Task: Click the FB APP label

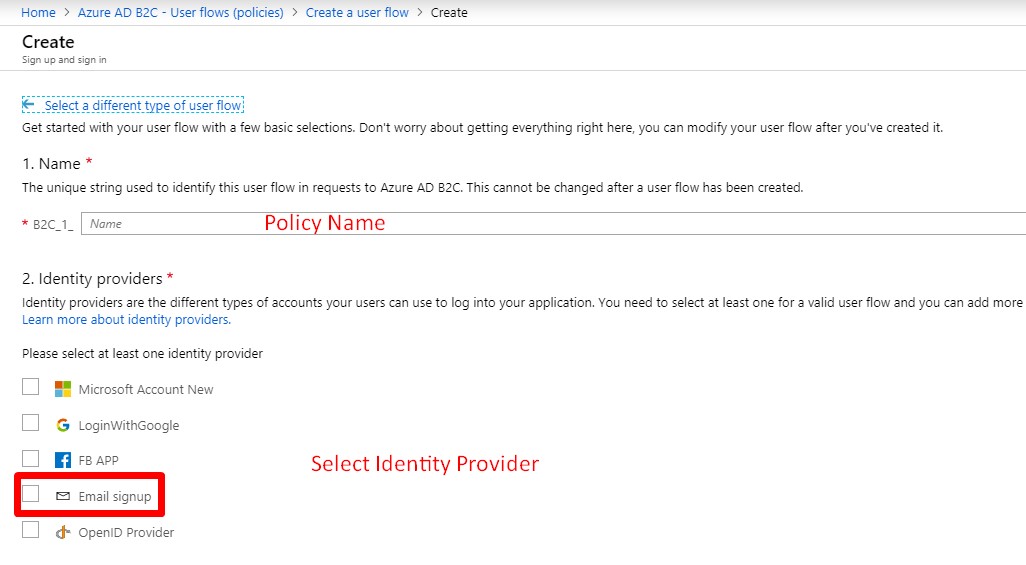Action: [x=99, y=461]
